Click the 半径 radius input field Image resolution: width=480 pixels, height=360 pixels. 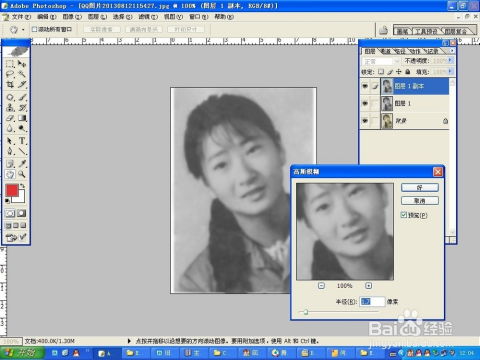coord(372,301)
